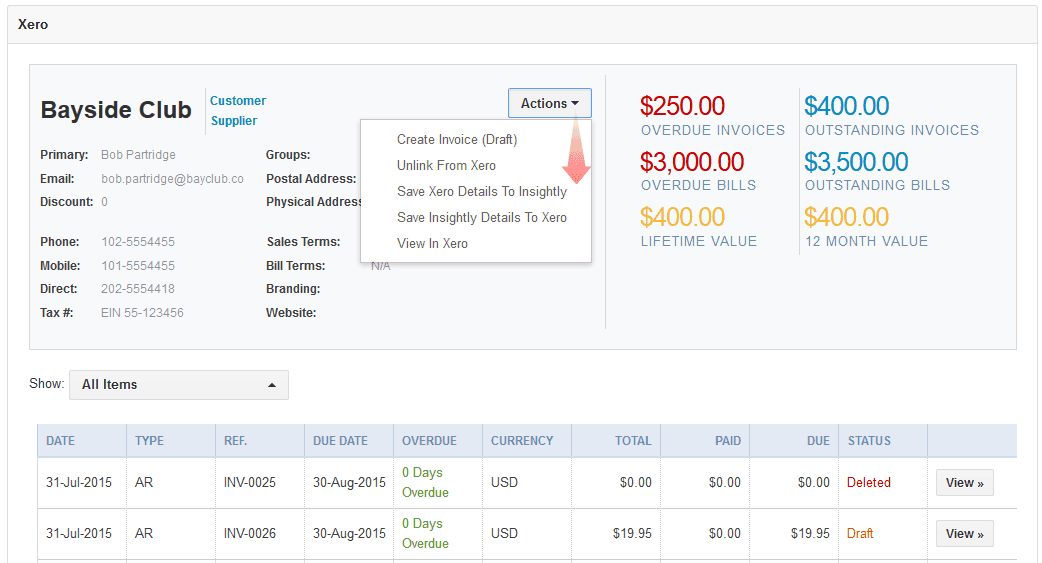Click the Xero panel title
Screen dimensions: 1042x563
[x=33, y=25]
